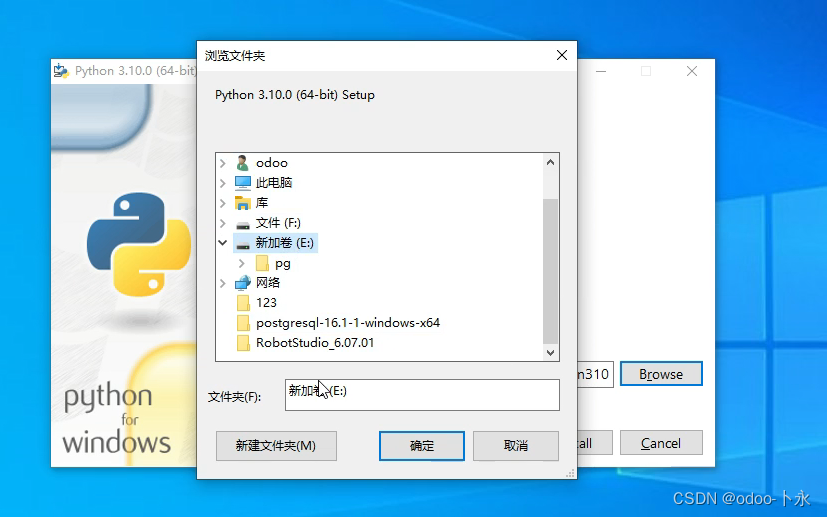Click the 取消 button
The image size is (827, 517).
click(516, 446)
